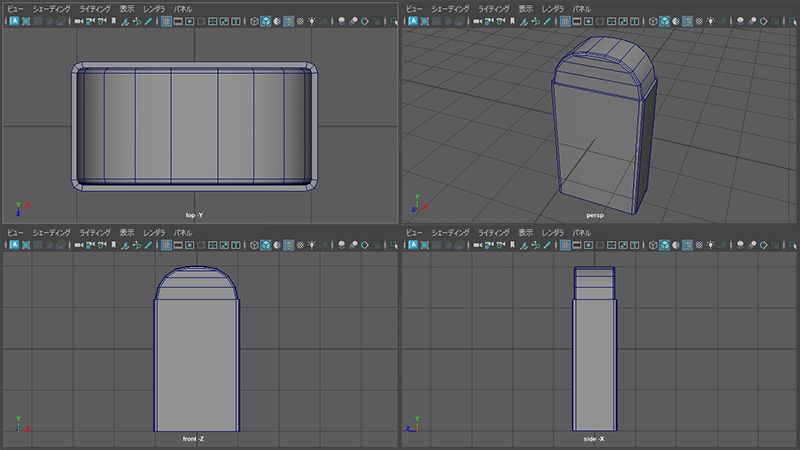Image resolution: width=800 pixels, height=450 pixels.
Task: Select smooth shade all icon in perspective toolbar
Action: [665, 21]
